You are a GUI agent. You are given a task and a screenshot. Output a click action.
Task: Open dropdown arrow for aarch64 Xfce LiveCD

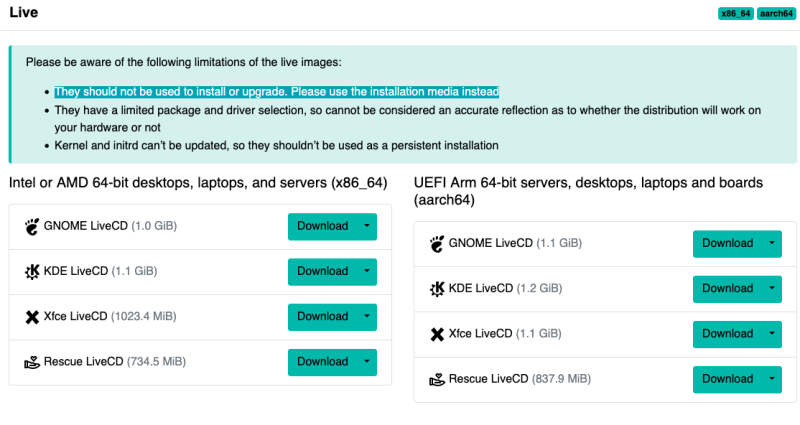(x=772, y=334)
